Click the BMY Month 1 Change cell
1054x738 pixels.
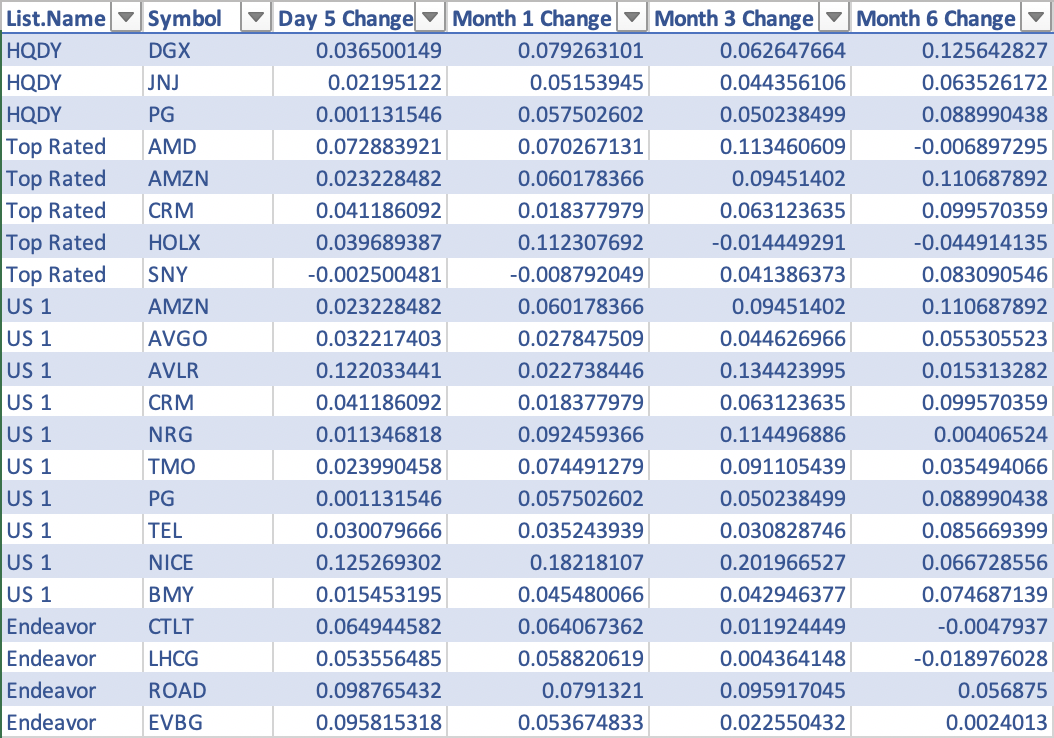(580, 594)
